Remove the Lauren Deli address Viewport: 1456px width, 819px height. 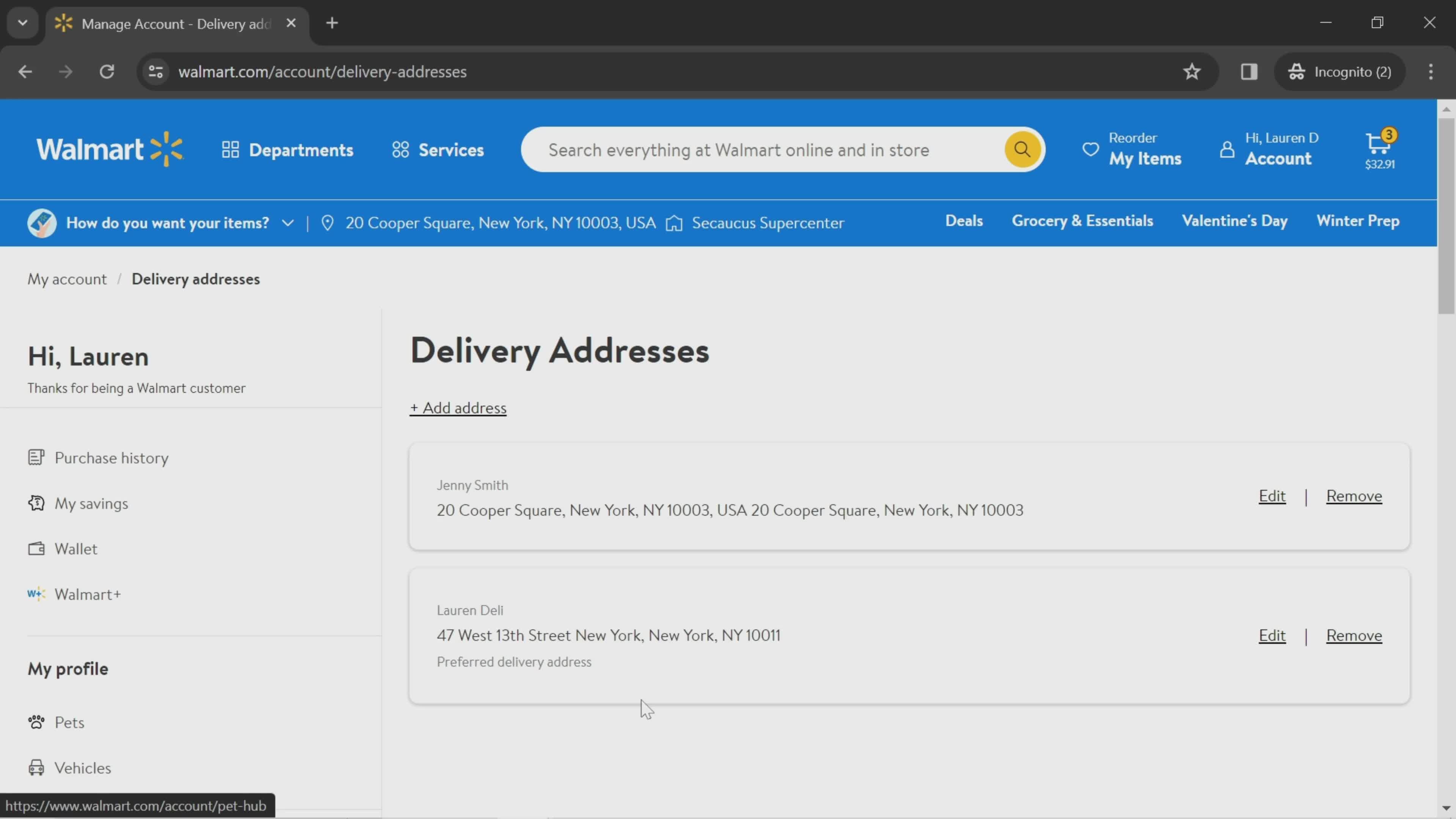(x=1354, y=636)
